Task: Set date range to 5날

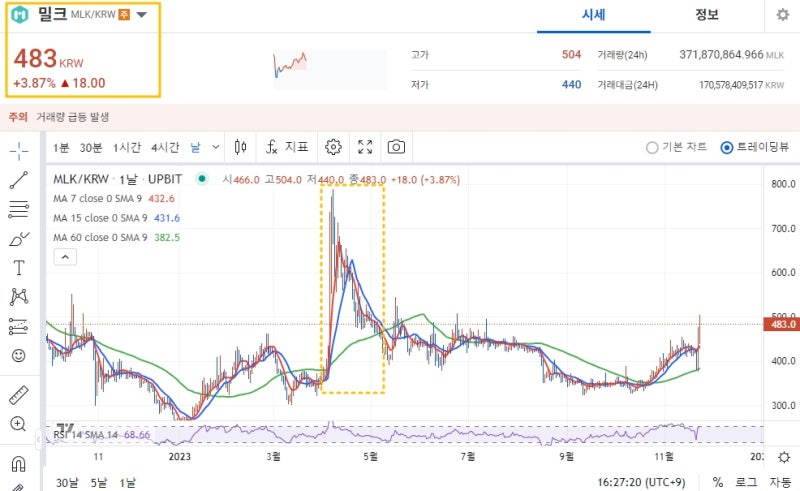Action: click(99, 482)
